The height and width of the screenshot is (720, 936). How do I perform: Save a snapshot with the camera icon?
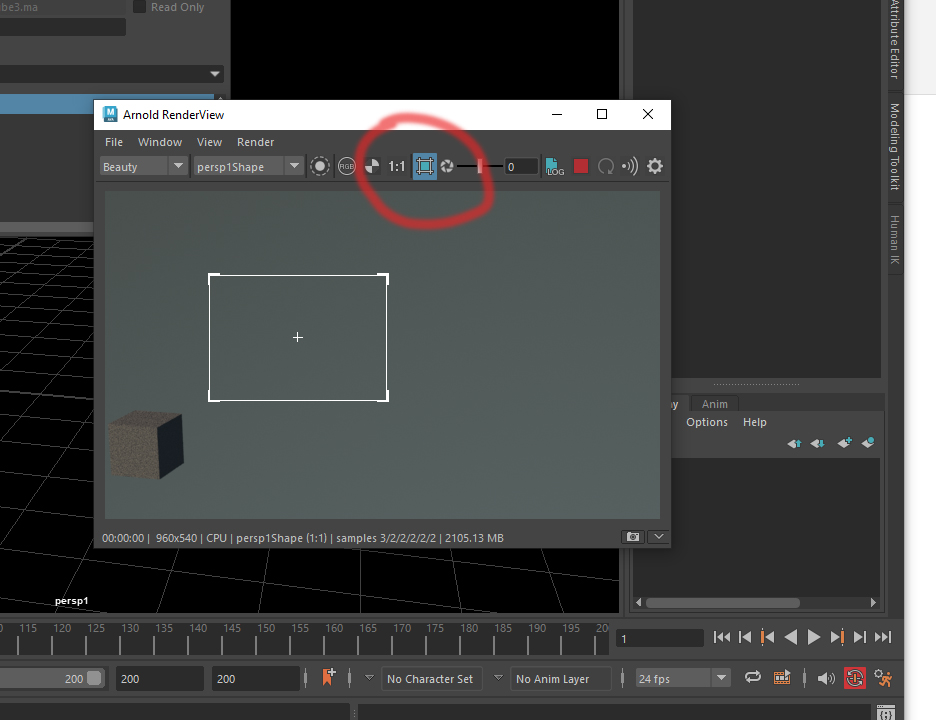(633, 537)
